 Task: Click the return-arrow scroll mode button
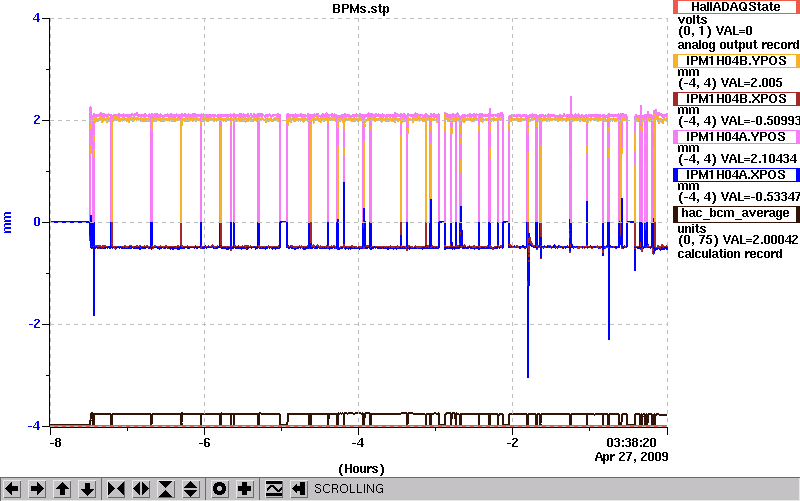pos(299,489)
